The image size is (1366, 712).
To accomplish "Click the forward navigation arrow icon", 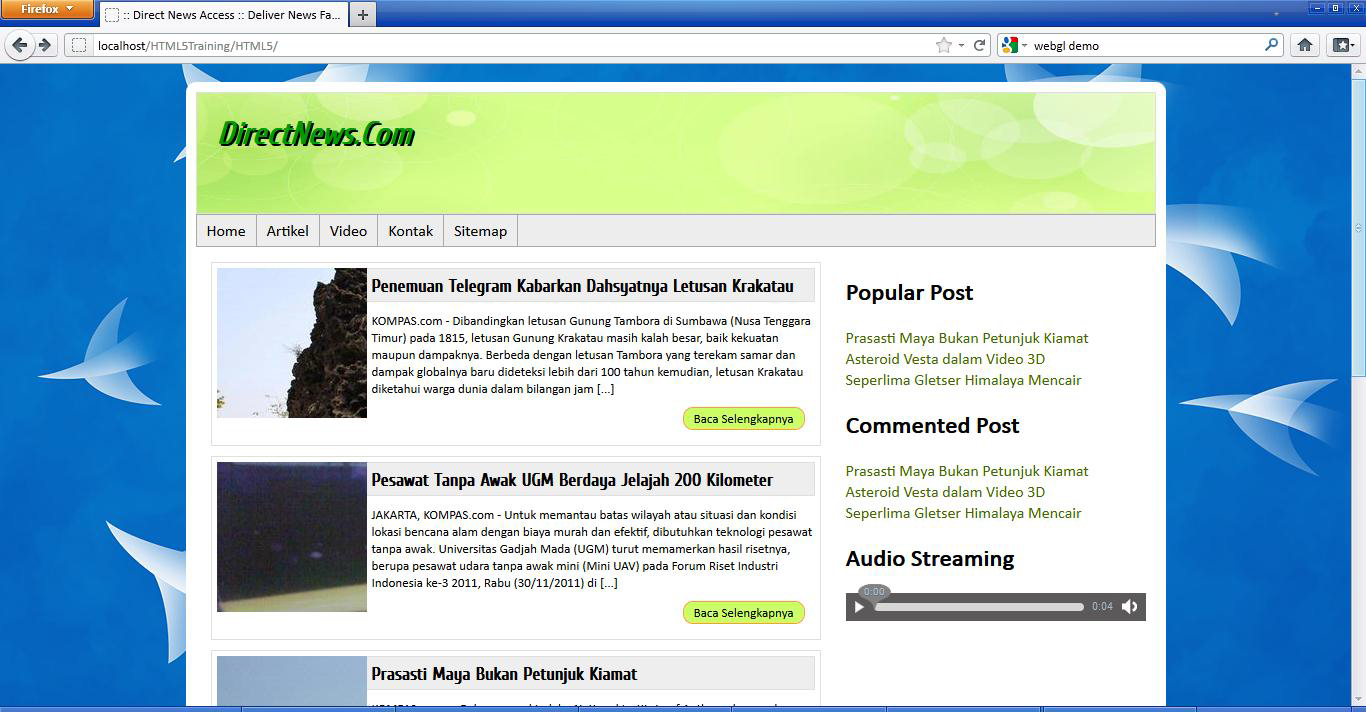I will click(45, 45).
